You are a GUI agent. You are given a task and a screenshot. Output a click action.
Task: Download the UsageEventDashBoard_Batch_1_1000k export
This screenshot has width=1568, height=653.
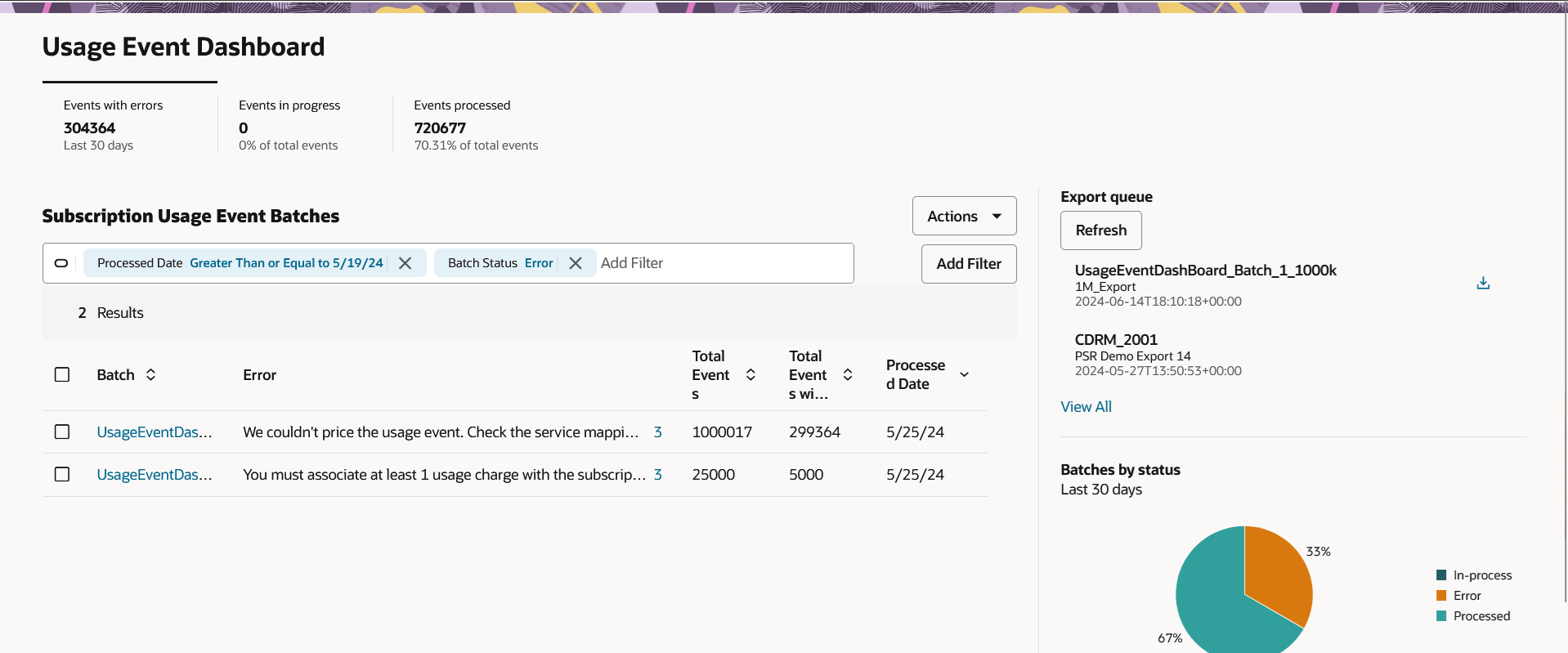coord(1483,284)
